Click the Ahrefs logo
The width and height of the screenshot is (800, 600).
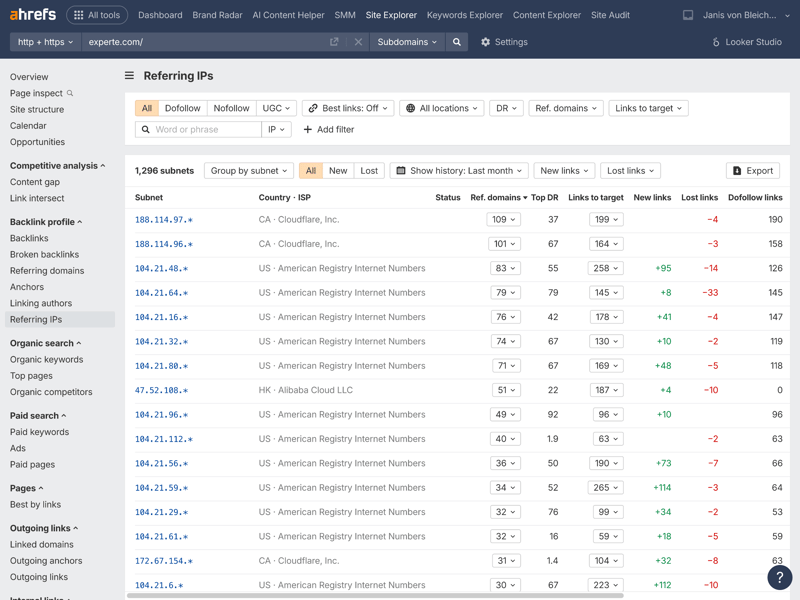32,15
